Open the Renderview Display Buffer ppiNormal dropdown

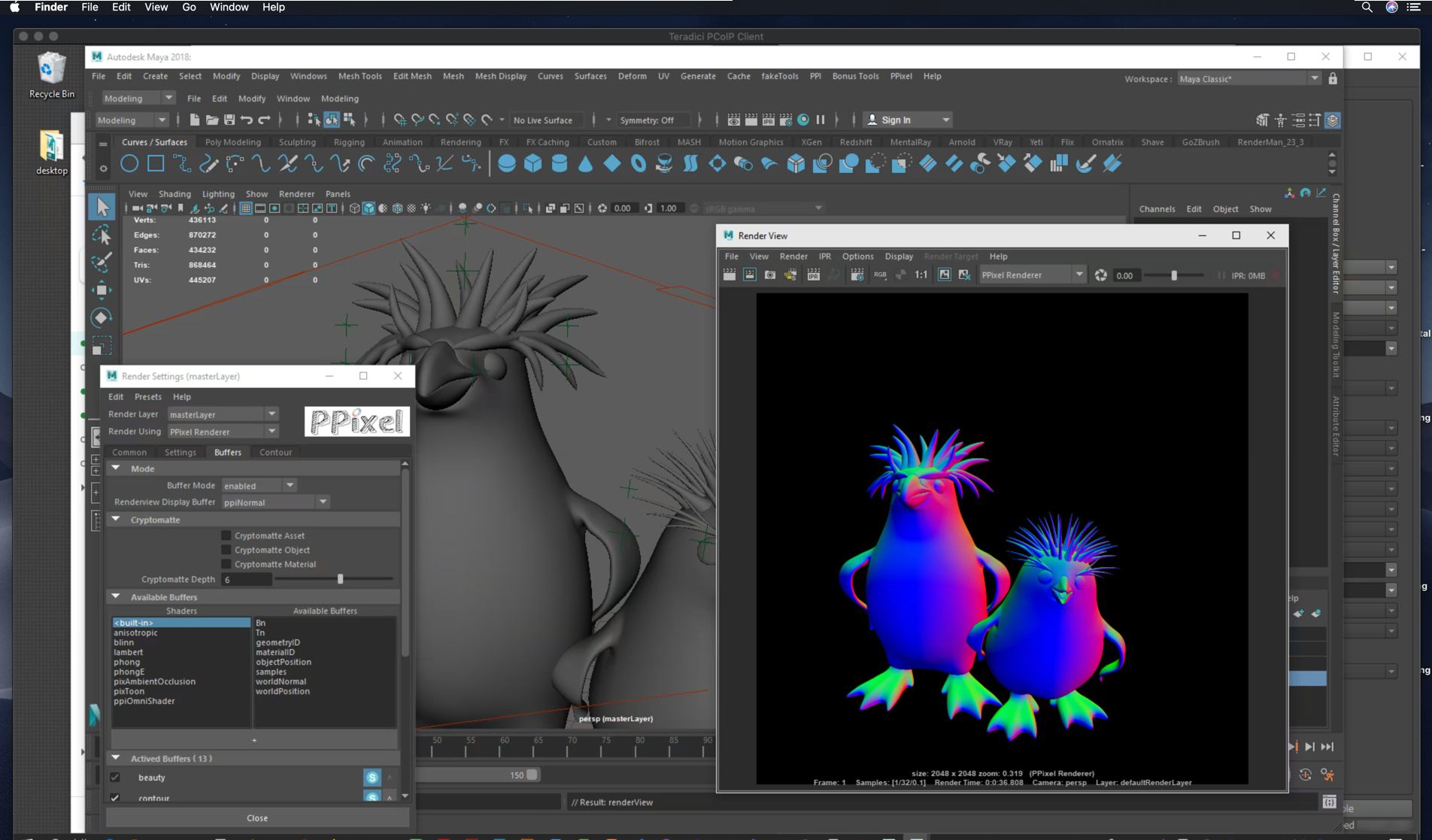click(x=275, y=502)
